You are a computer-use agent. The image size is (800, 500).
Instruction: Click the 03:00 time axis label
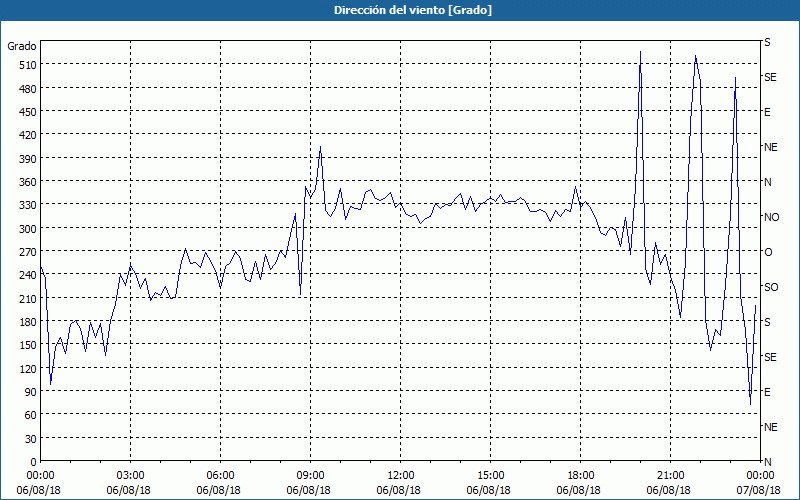click(130, 476)
